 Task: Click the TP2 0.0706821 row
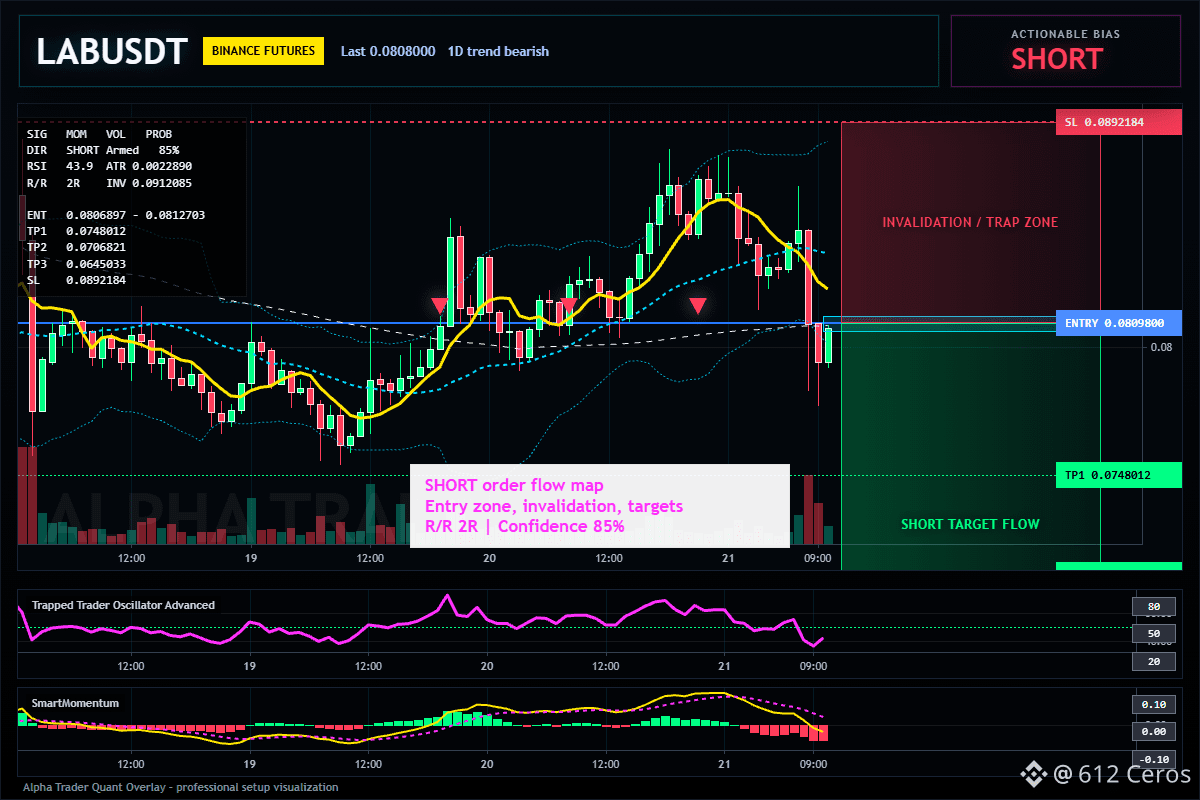coord(76,247)
